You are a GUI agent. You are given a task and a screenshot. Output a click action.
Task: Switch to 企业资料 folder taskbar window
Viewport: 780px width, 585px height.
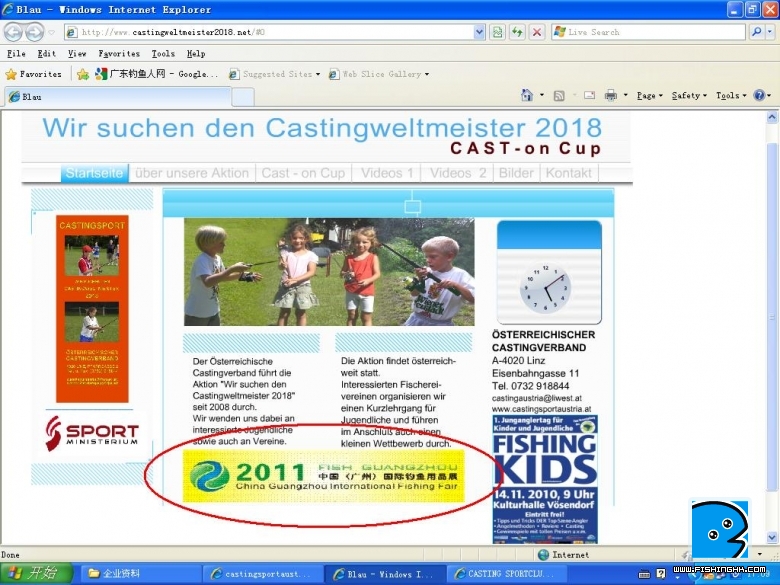point(140,574)
